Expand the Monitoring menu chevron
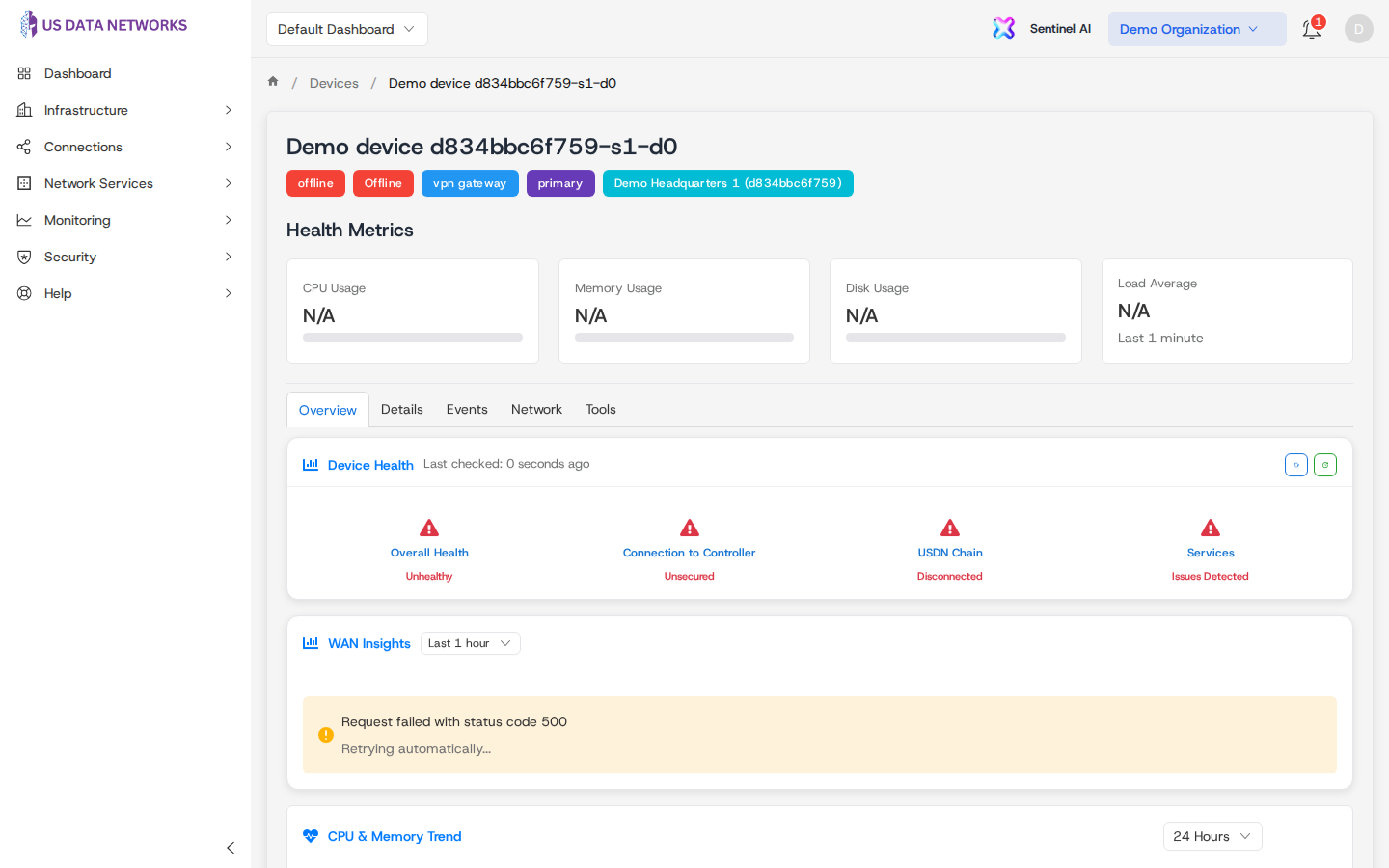 pyautogui.click(x=229, y=220)
